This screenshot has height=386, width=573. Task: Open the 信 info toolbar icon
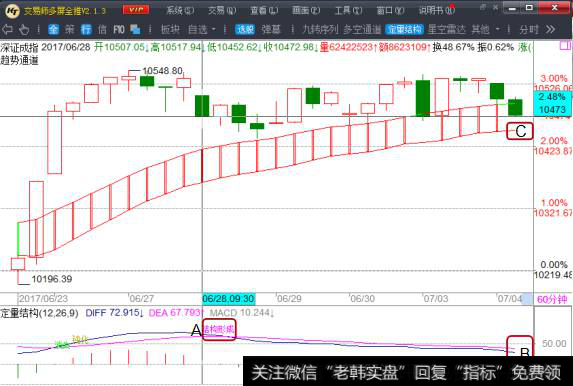point(102,29)
